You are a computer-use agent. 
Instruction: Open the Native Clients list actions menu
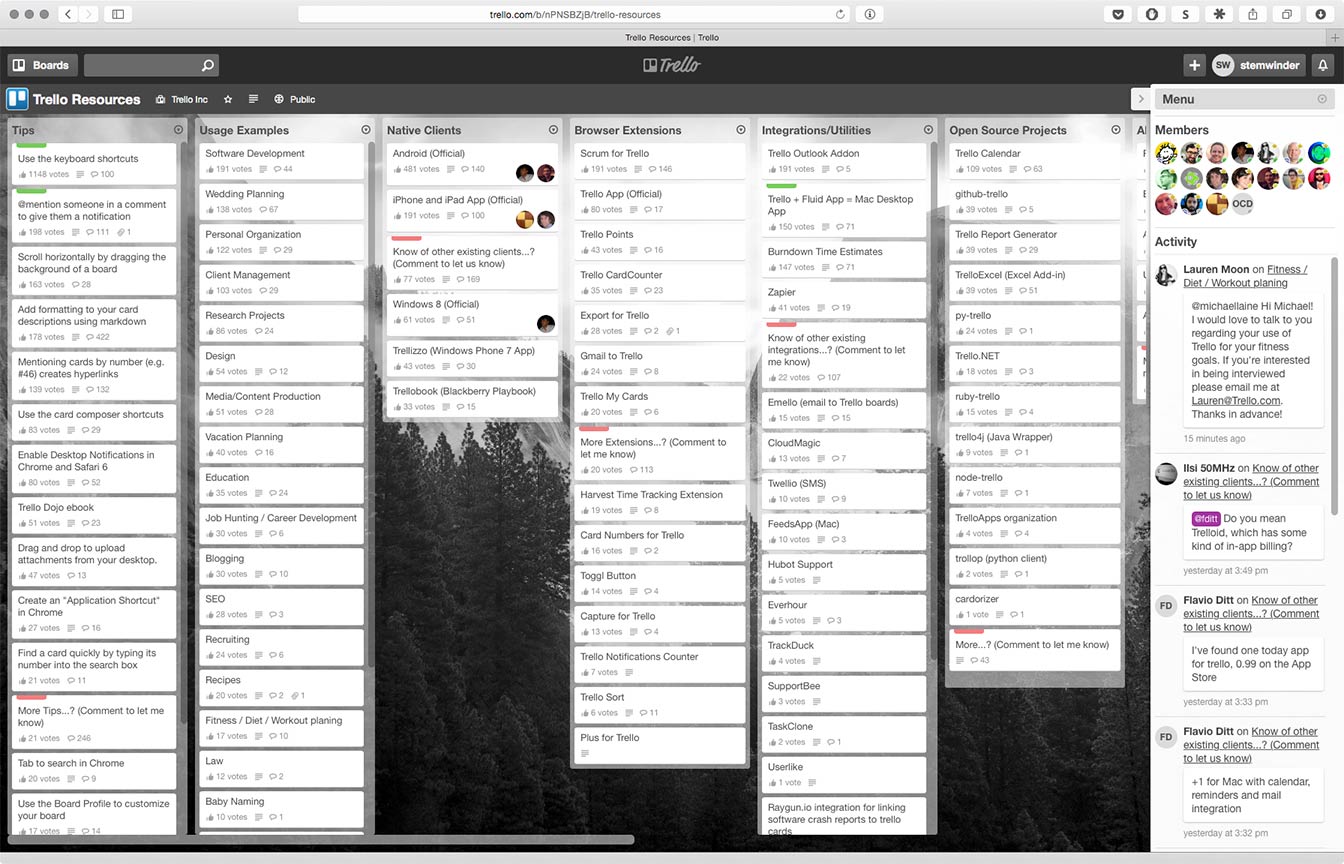(553, 130)
